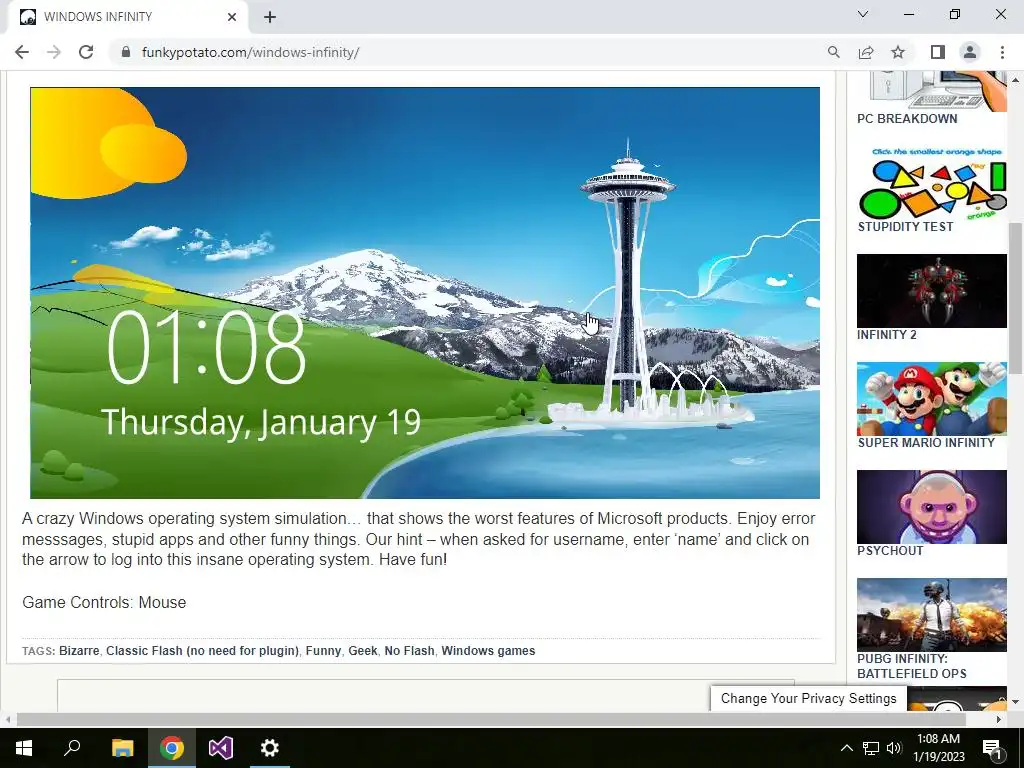
Task: Open File Explorer from the taskbar
Action: 122,748
